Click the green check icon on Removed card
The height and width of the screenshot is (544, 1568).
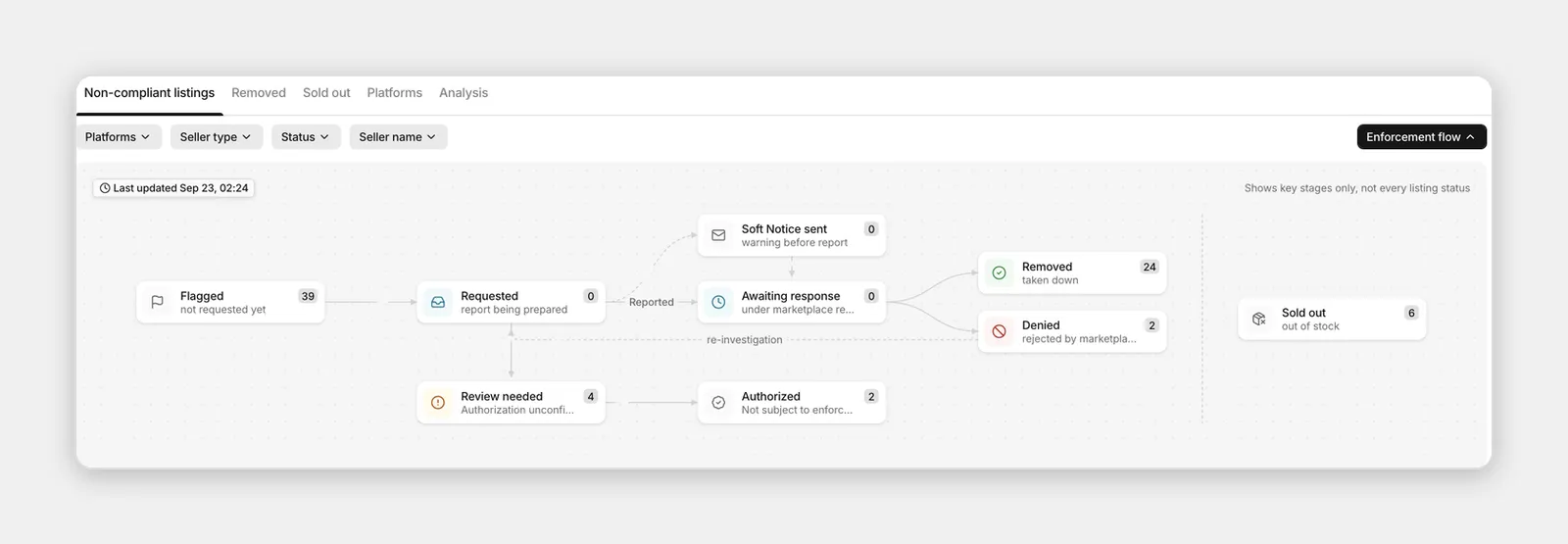pos(999,272)
